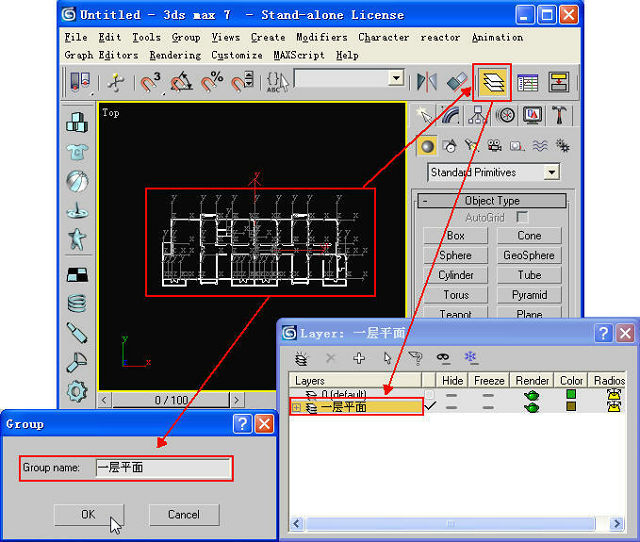Toggle the Percent Snap icon
Image resolution: width=640 pixels, height=542 pixels.
(x=212, y=82)
